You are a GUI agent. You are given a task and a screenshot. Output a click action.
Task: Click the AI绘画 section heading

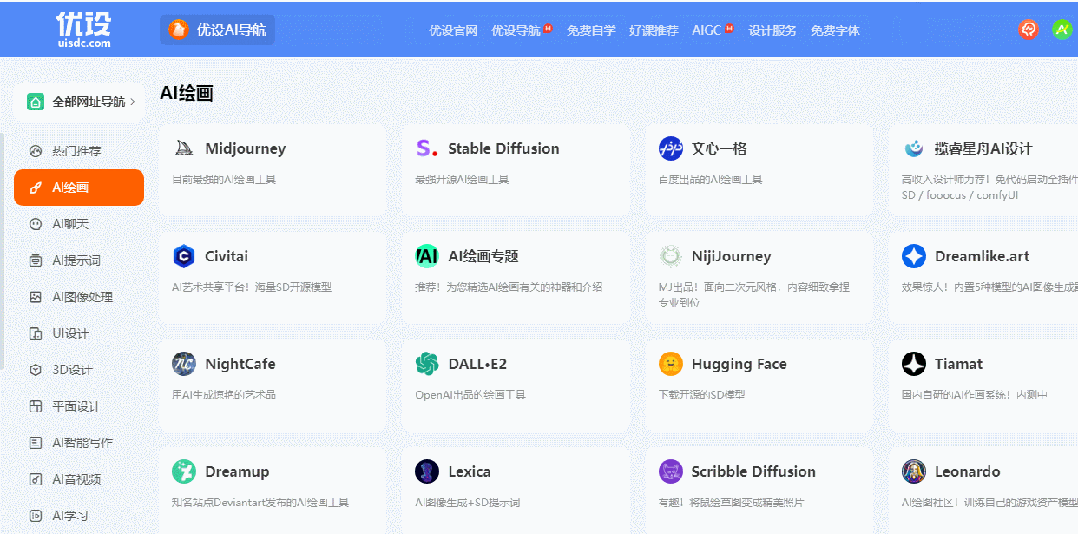[186, 94]
